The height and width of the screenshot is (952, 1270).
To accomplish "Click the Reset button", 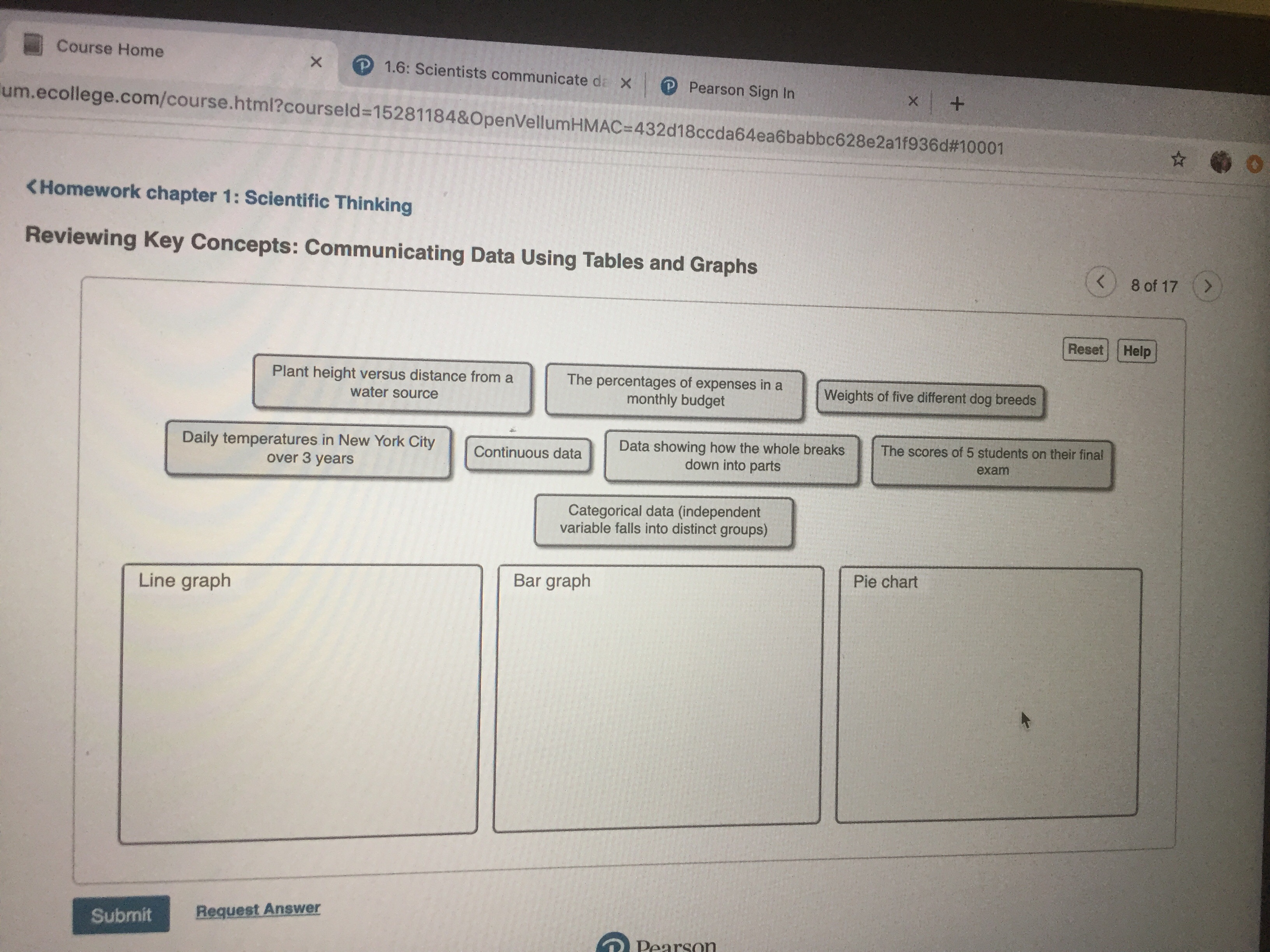I will 1085,350.
